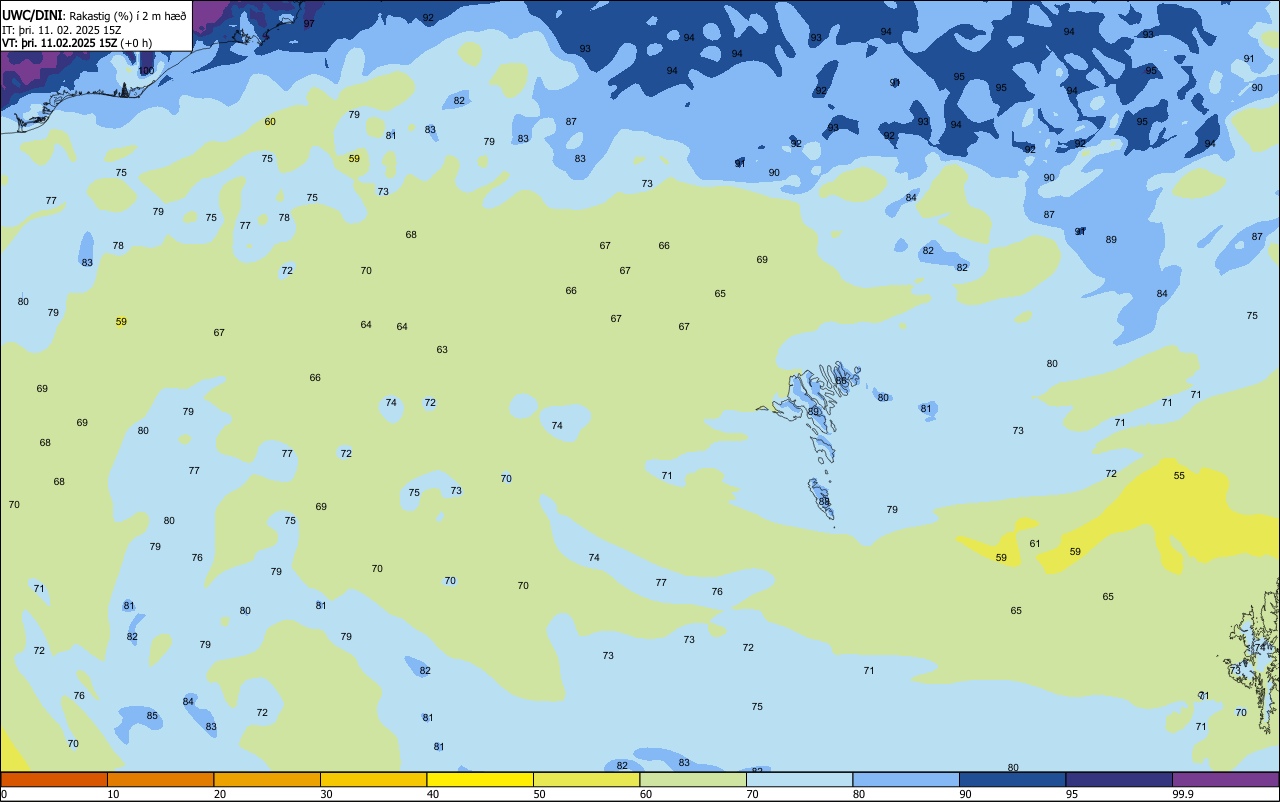Click the dark orange 0–10 legend swatch
The width and height of the screenshot is (1280, 802).
(54, 779)
